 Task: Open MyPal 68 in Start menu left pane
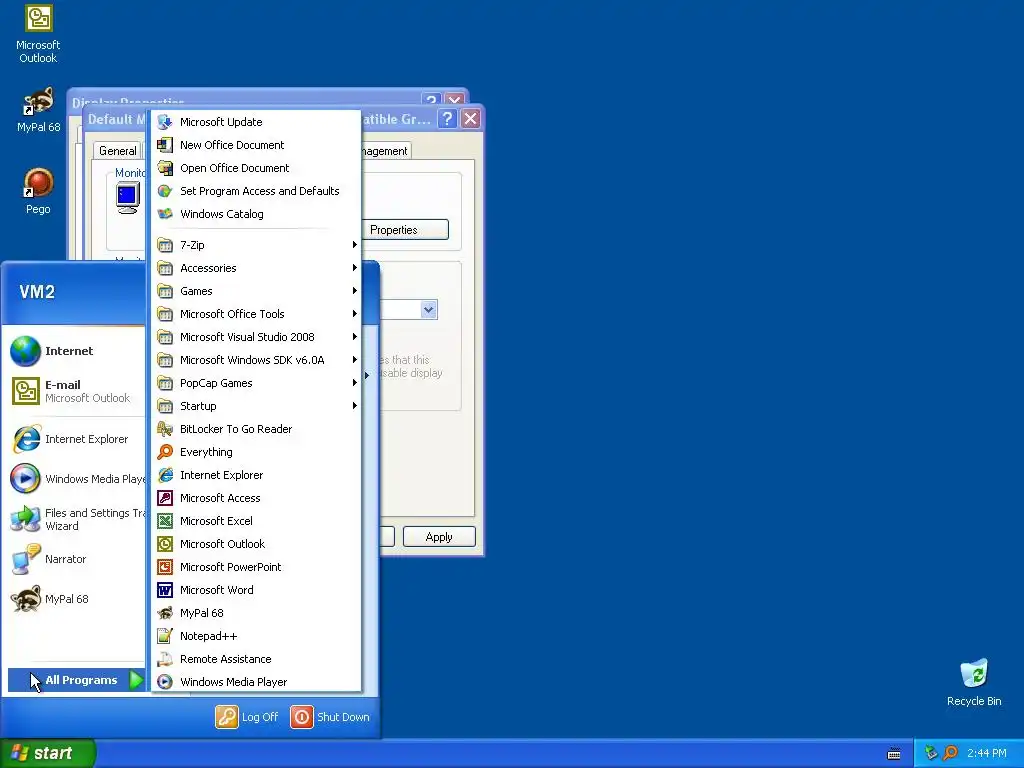(x=76, y=599)
